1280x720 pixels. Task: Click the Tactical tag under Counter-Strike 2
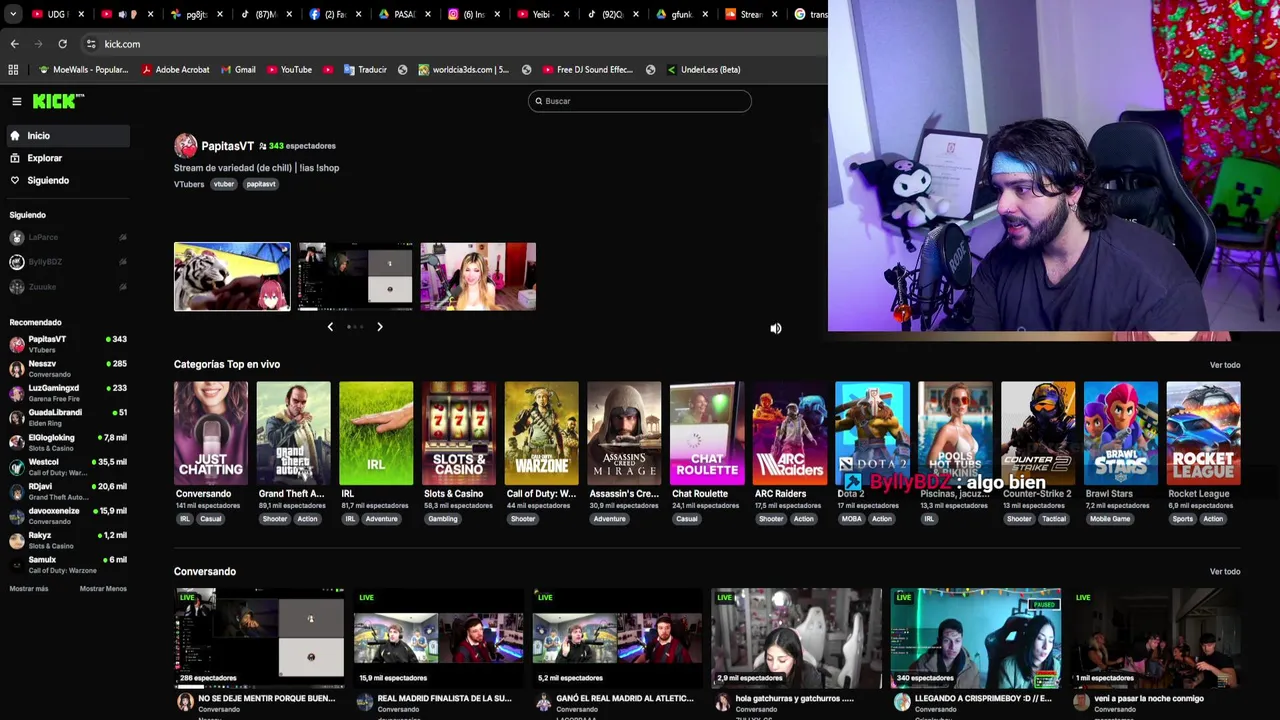coord(1054,519)
